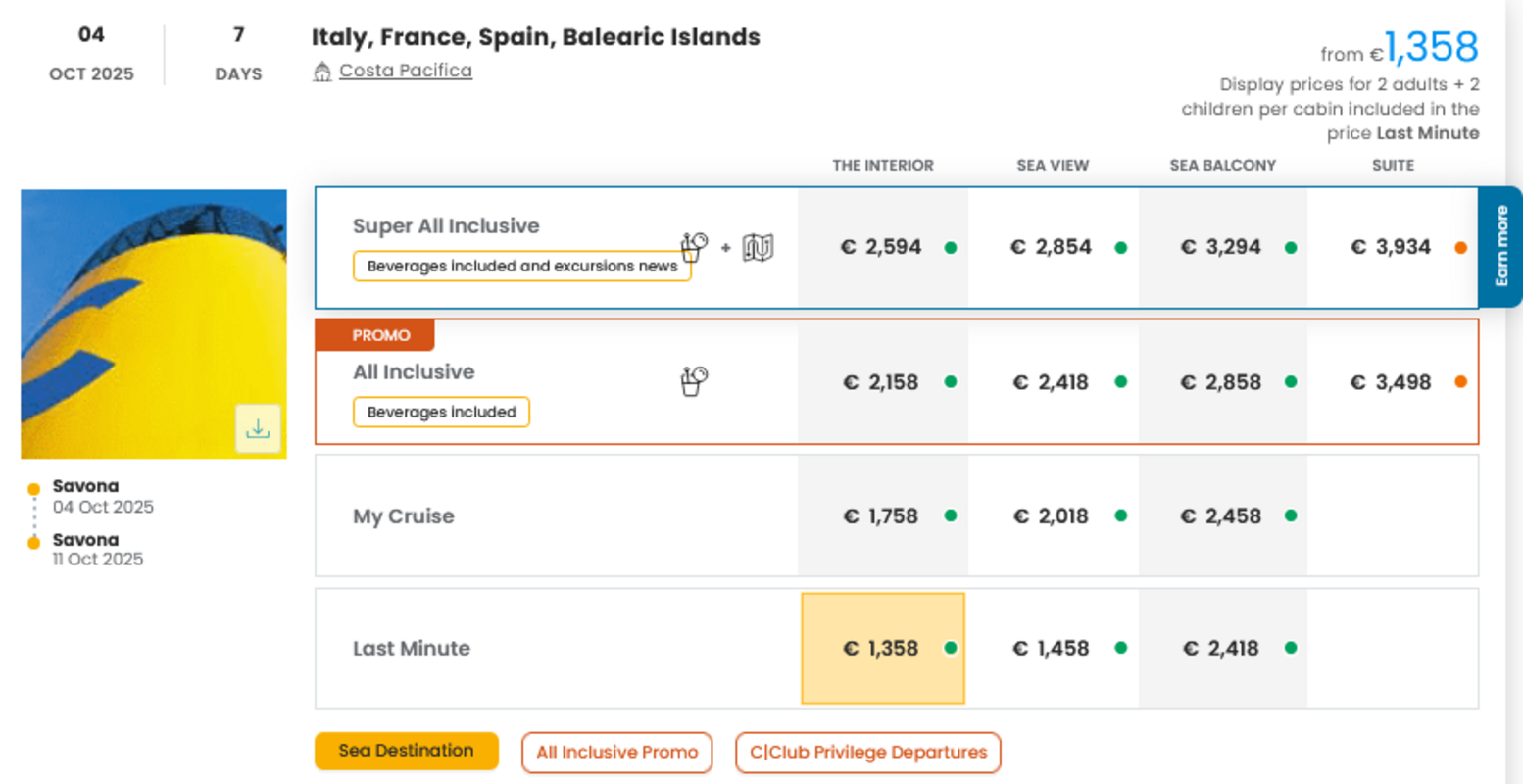
Task: Click the ship icon beside Costa Pacifica
Action: click(x=322, y=72)
